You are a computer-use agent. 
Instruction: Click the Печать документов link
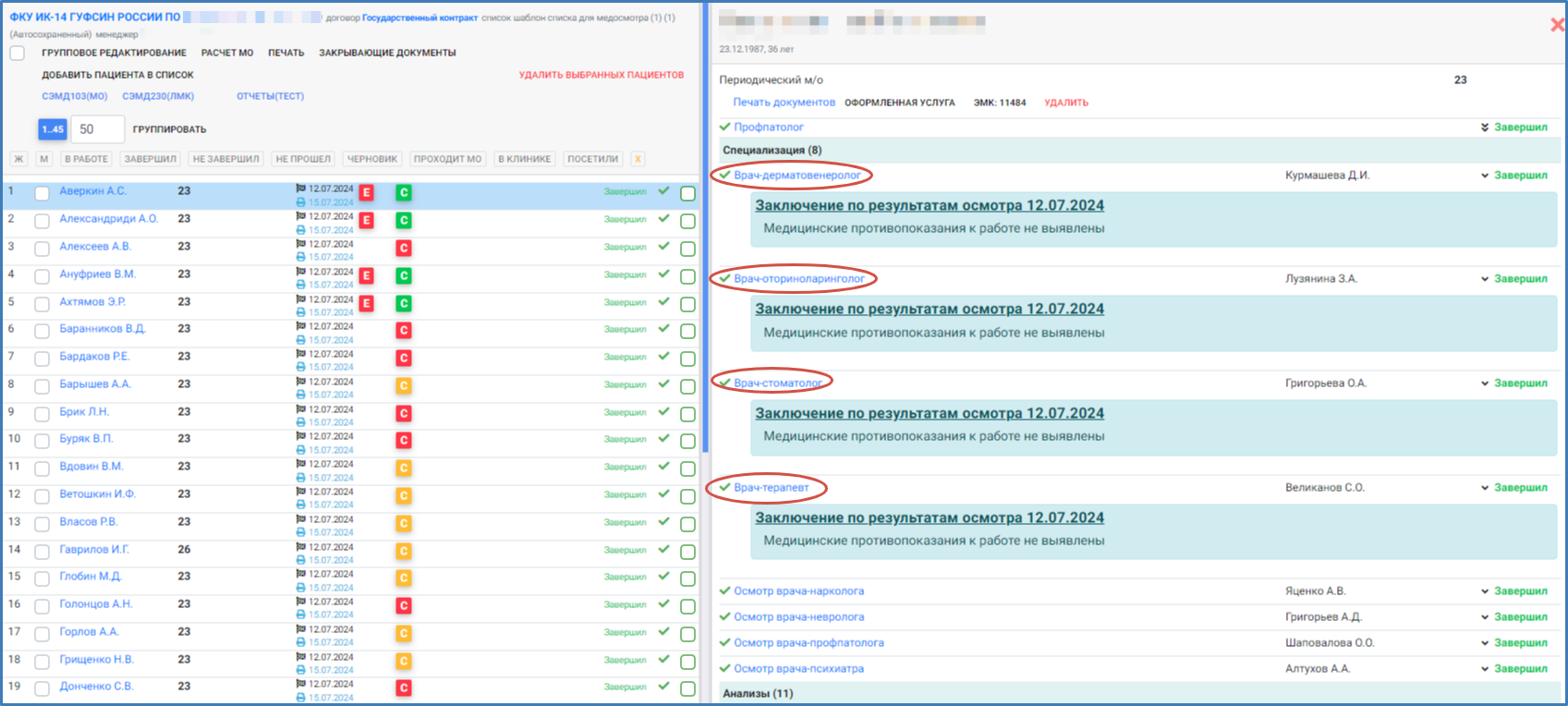pyautogui.click(x=784, y=103)
